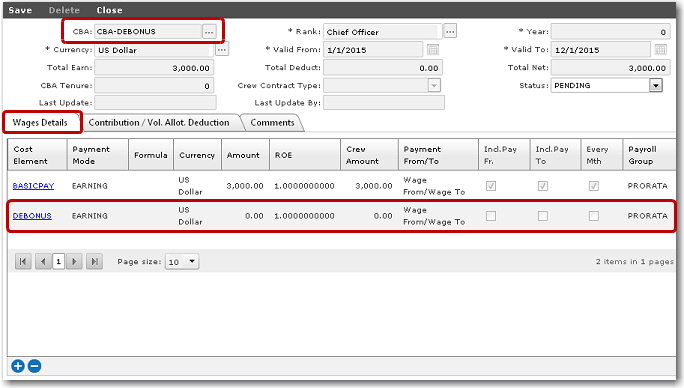
Task: Open the CBA lookup ellipsis button
Action: [x=209, y=31]
